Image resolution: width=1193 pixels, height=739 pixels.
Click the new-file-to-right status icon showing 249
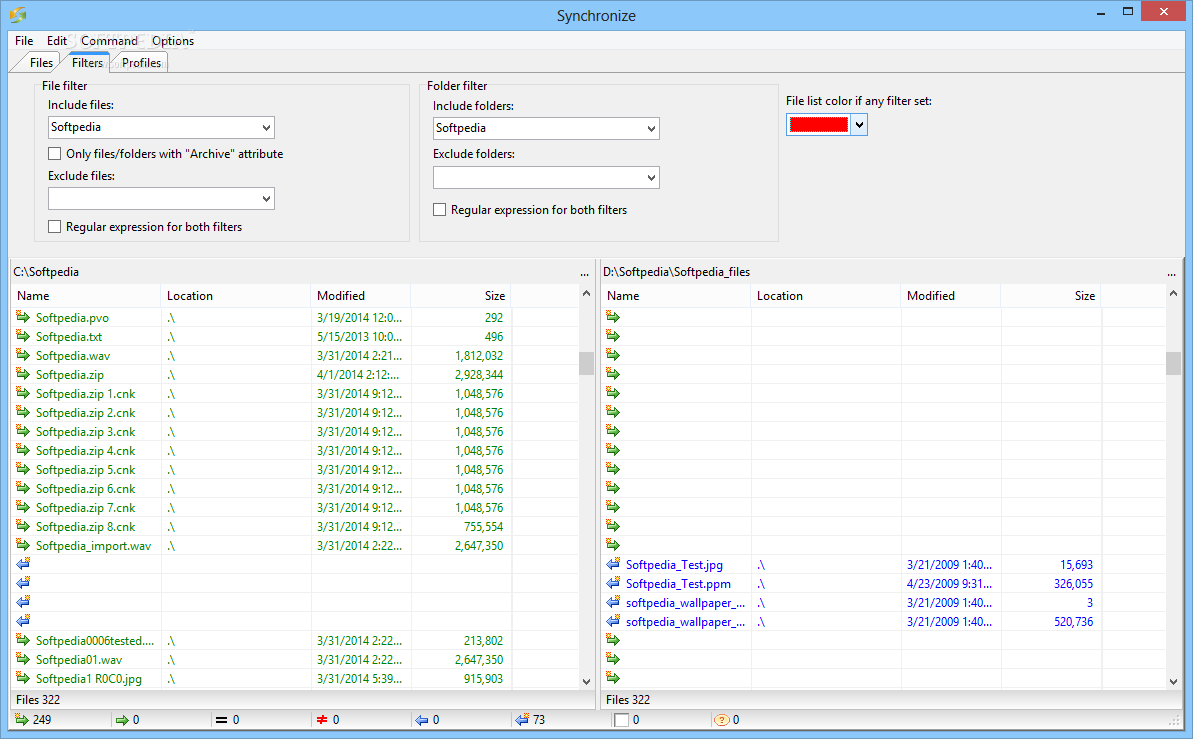click(22, 719)
